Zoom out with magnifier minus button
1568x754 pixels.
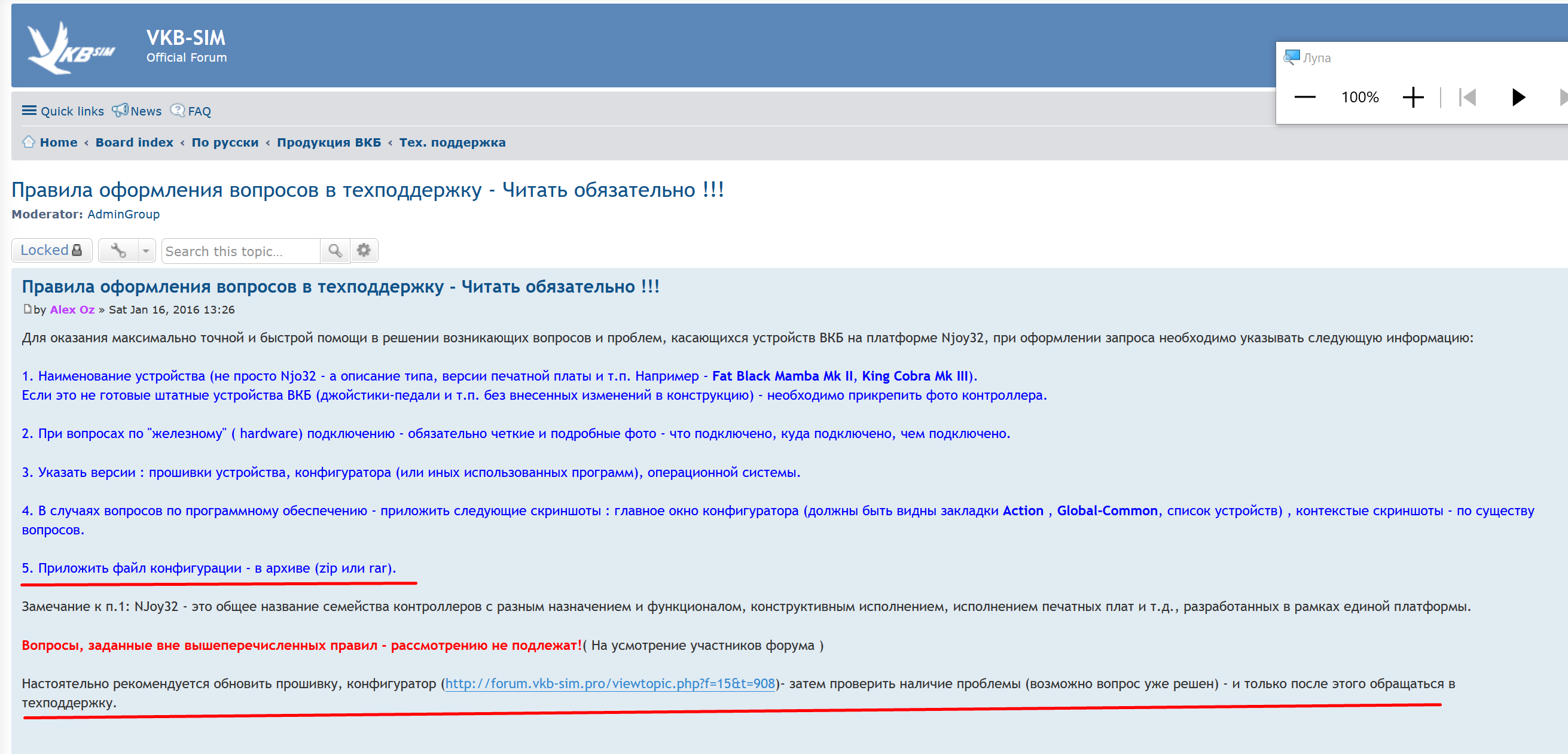1304,98
